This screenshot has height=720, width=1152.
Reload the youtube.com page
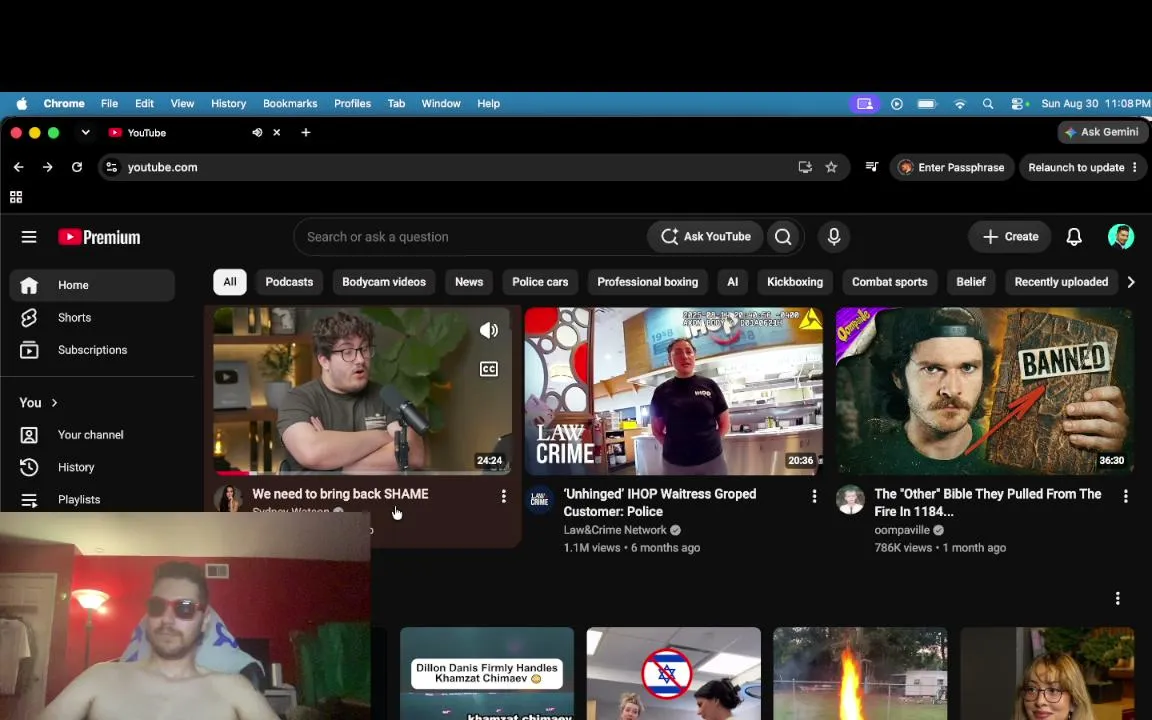click(76, 168)
